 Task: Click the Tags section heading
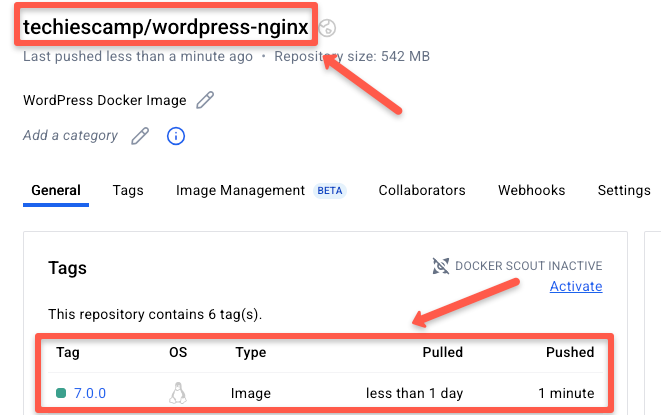67,268
